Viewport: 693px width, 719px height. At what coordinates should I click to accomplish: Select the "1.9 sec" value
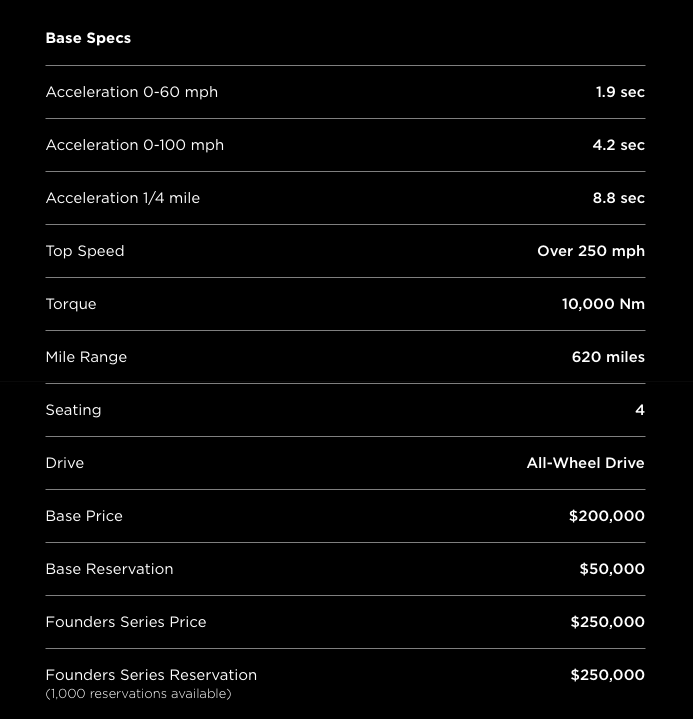pyautogui.click(x=620, y=92)
